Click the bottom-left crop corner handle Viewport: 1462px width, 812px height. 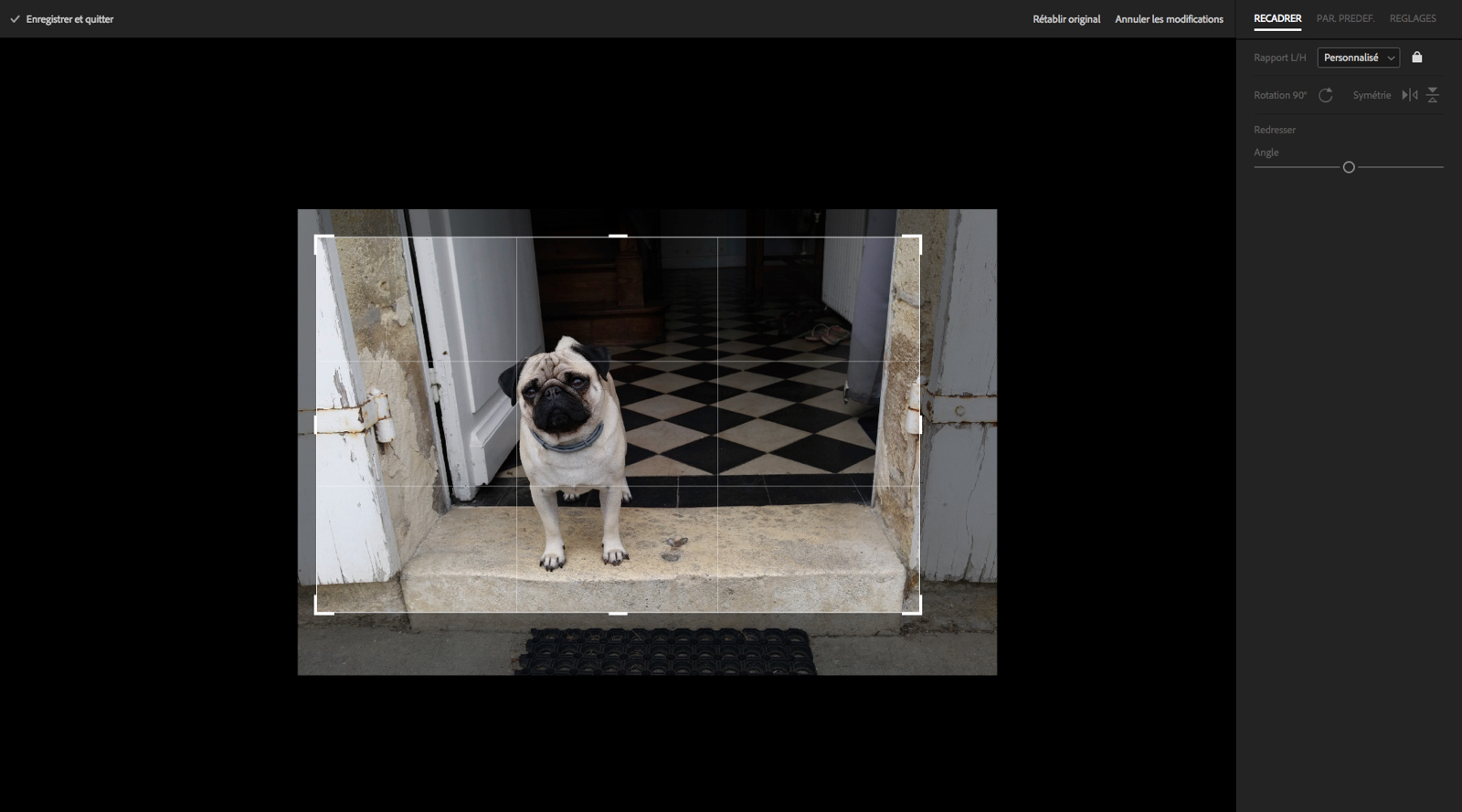pos(323,606)
